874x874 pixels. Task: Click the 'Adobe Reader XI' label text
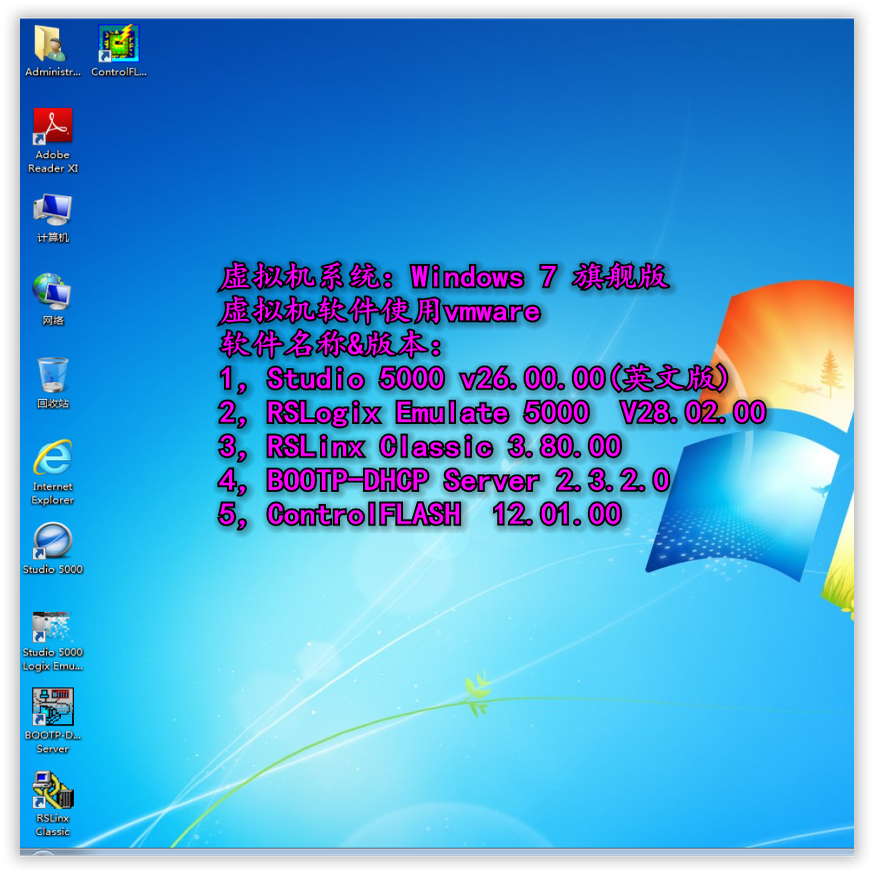[x=53, y=161]
